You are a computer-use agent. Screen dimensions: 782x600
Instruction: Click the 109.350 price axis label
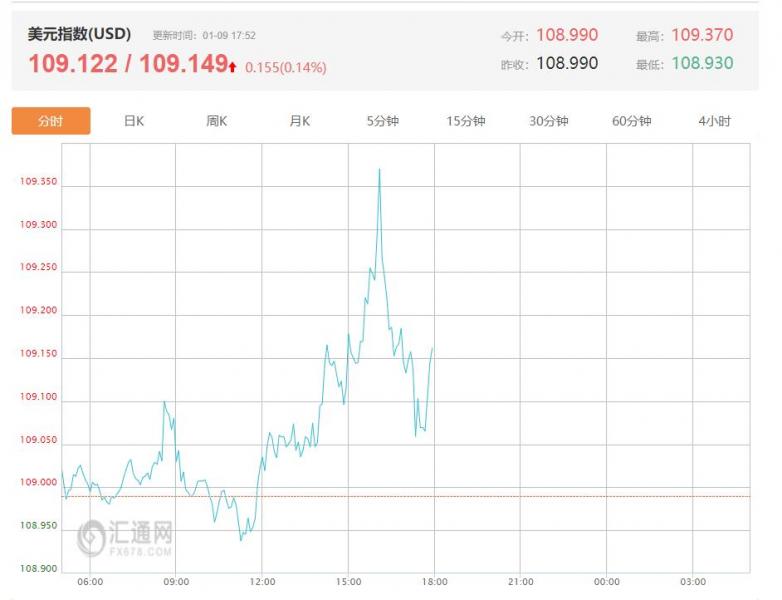tap(38, 182)
